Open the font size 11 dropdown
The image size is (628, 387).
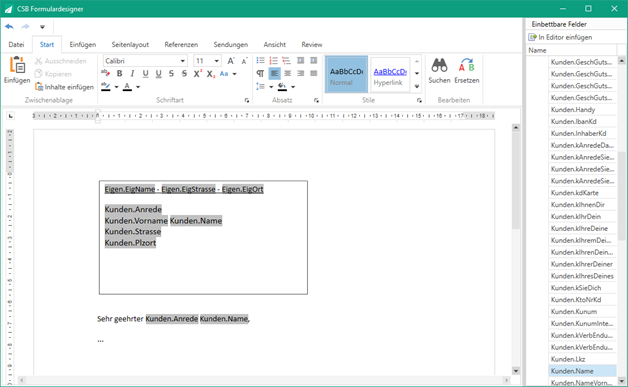pos(217,61)
